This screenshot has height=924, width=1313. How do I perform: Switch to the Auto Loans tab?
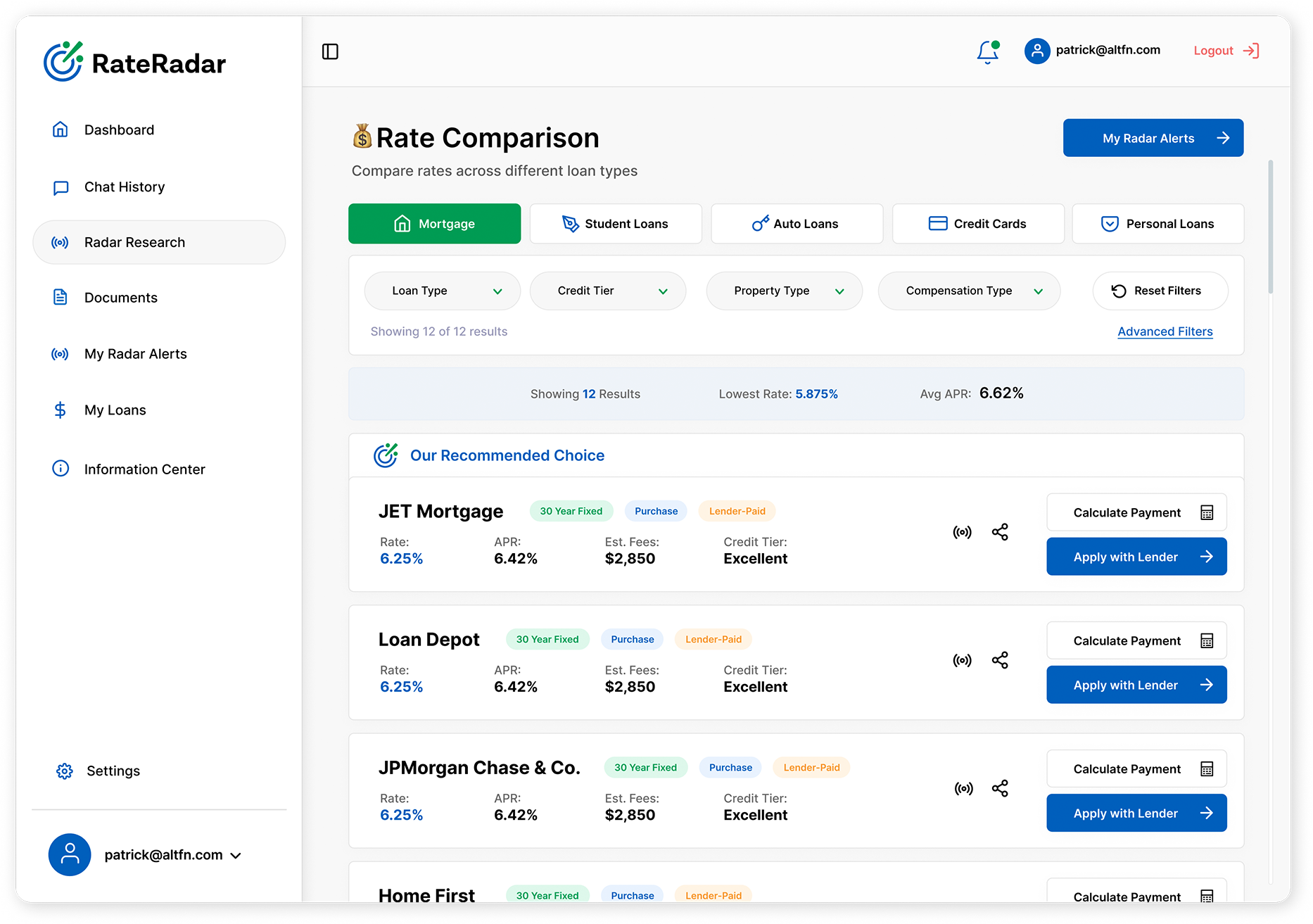pyautogui.click(x=797, y=224)
